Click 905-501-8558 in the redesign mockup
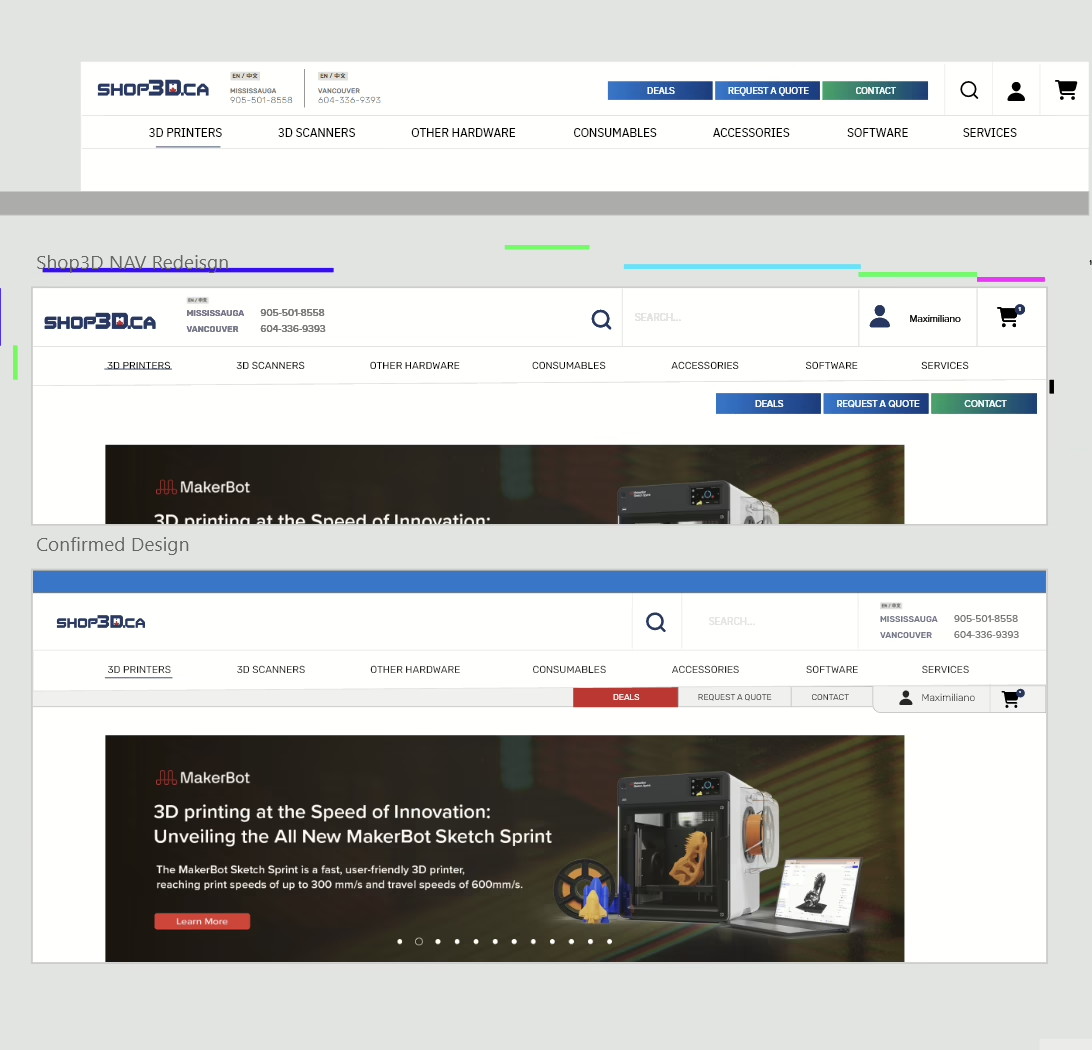1092x1050 pixels. 292,313
